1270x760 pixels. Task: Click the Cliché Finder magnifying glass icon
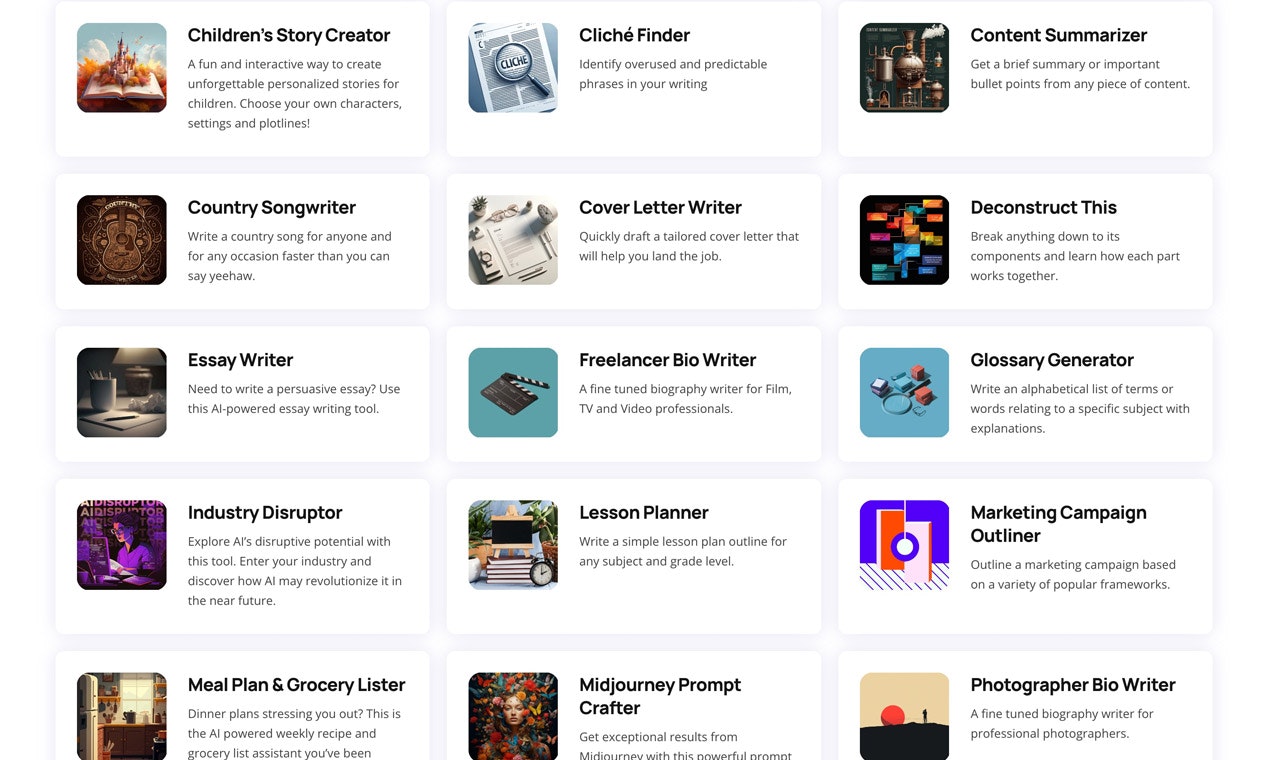(513, 68)
